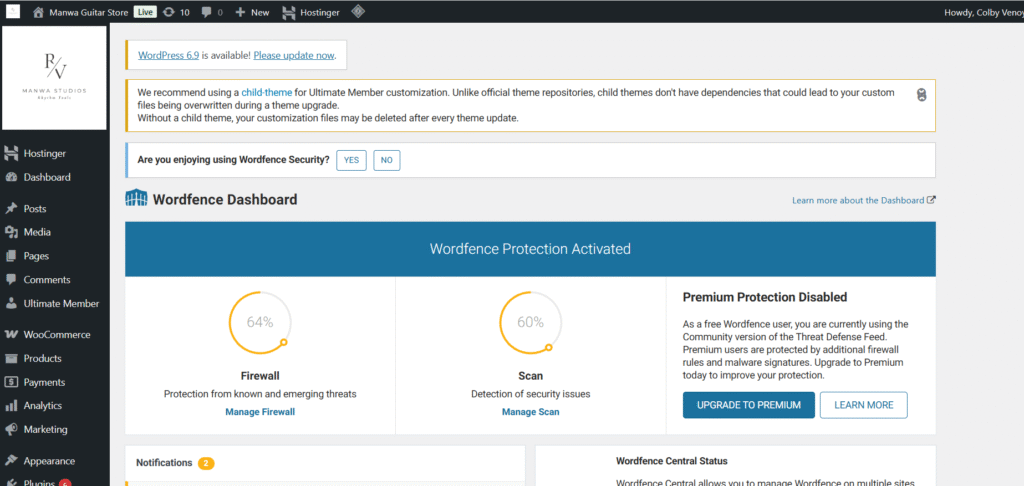
Task: Click the diamond icon in admin bar
Action: click(x=357, y=12)
